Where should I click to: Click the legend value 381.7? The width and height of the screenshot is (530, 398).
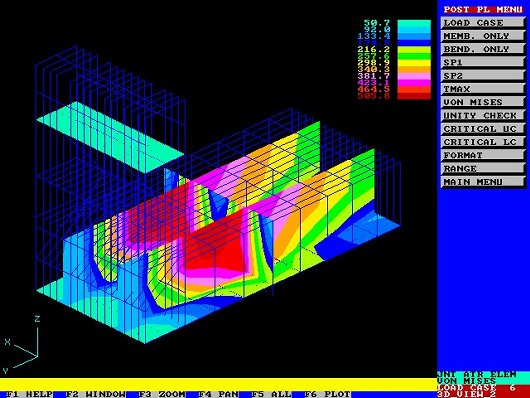coord(374,76)
